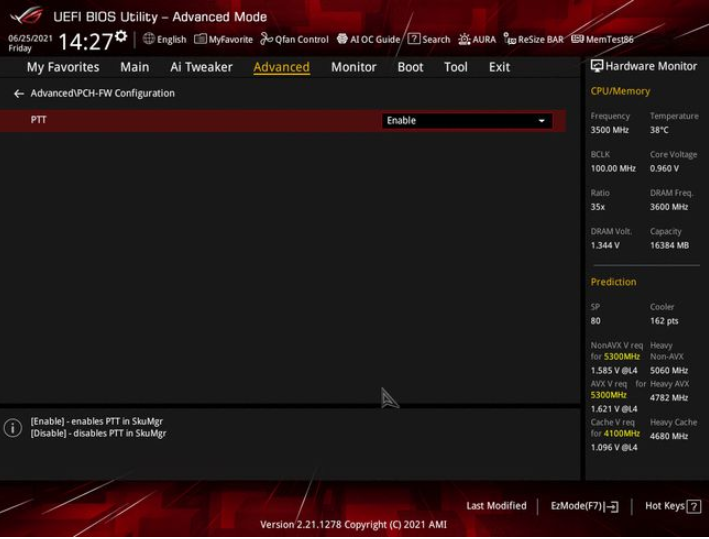Click the PTT dropdown arrow
This screenshot has width=709, height=539.
point(541,121)
